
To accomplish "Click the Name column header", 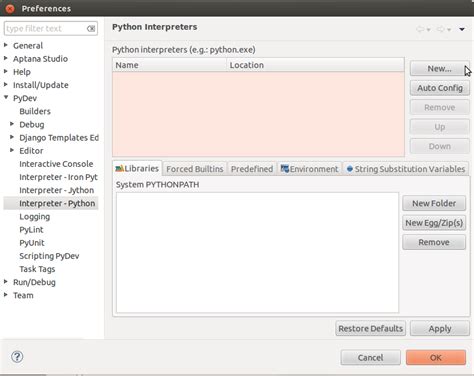I will [x=170, y=65].
